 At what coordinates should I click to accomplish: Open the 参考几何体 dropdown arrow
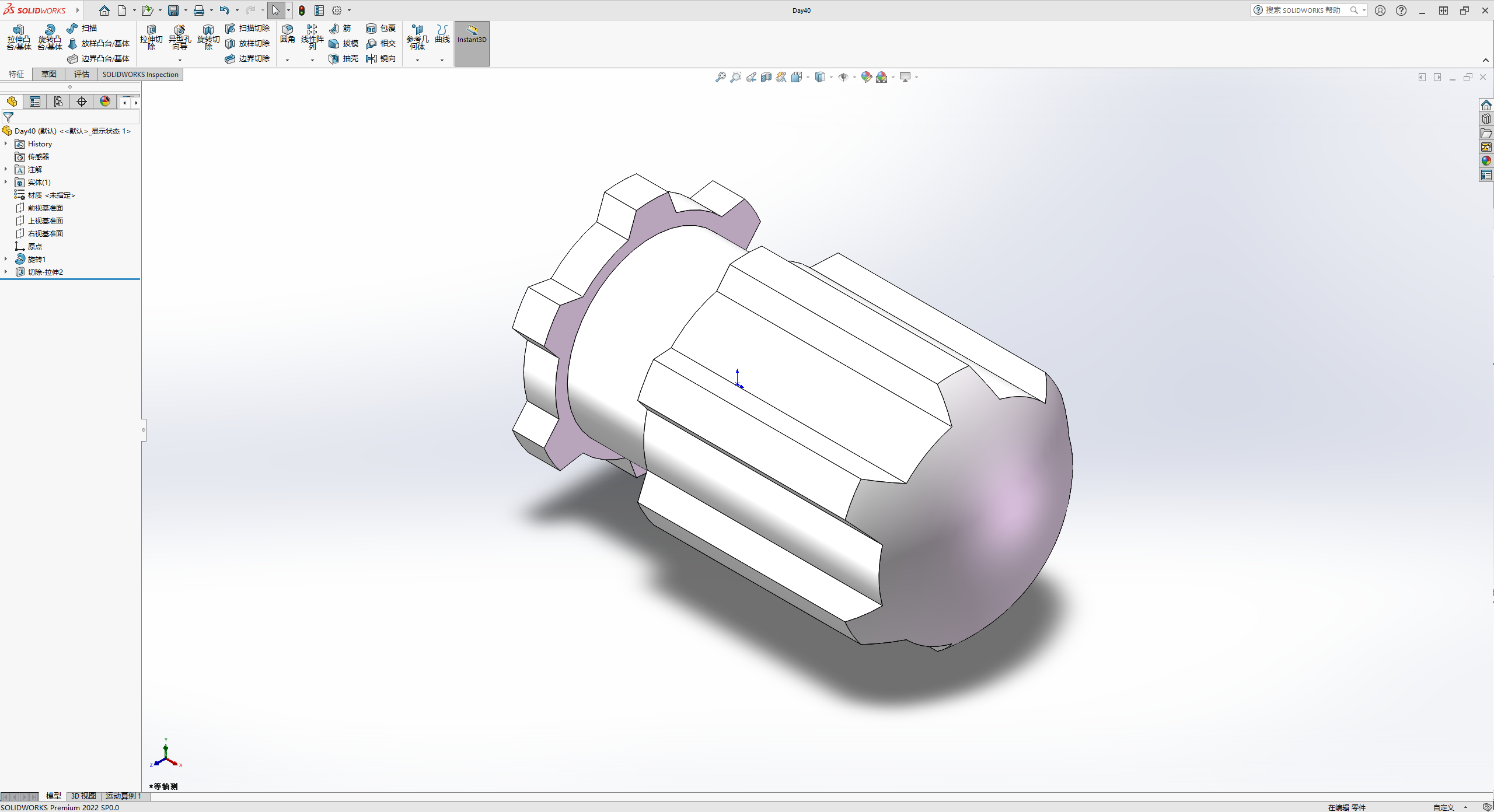(417, 60)
